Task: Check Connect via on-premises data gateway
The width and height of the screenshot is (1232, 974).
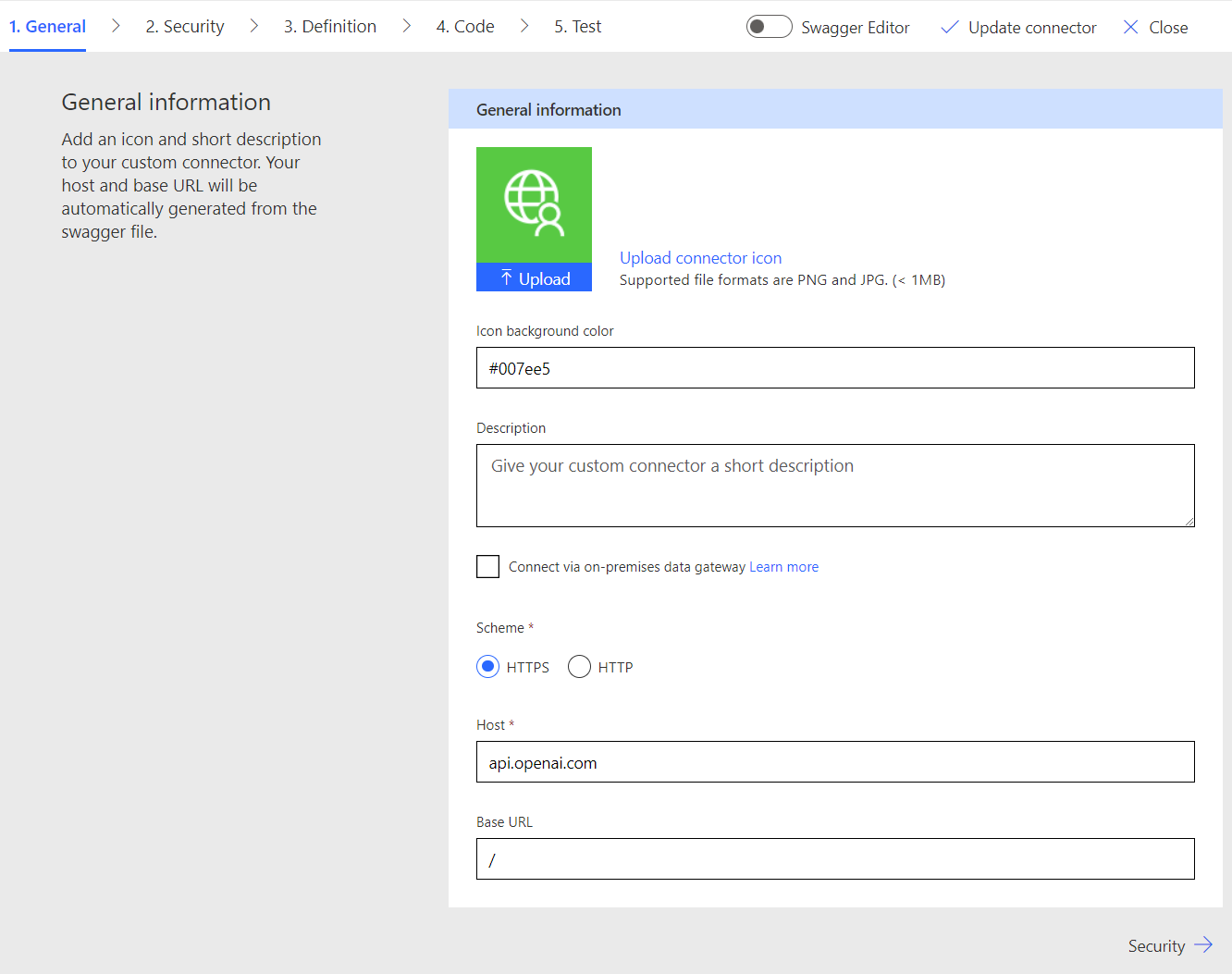Action: tap(487, 566)
